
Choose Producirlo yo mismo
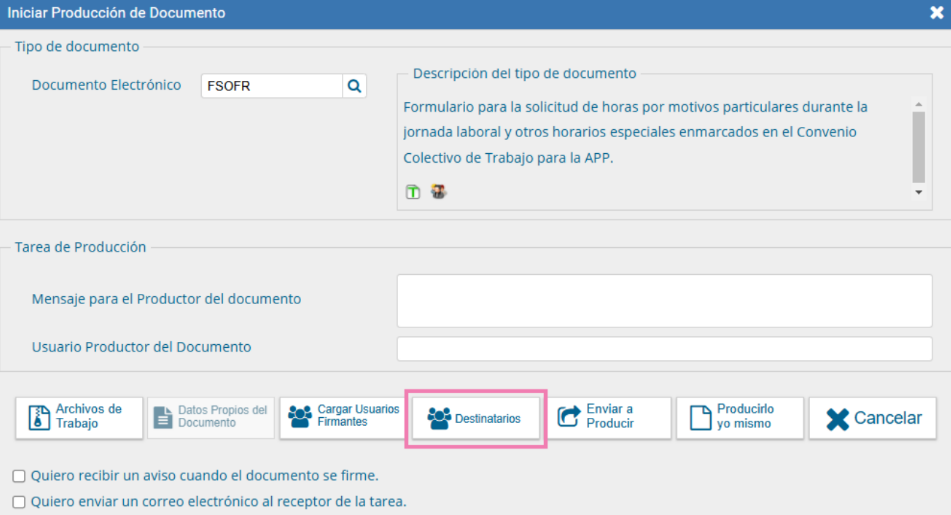pyautogui.click(x=739, y=416)
